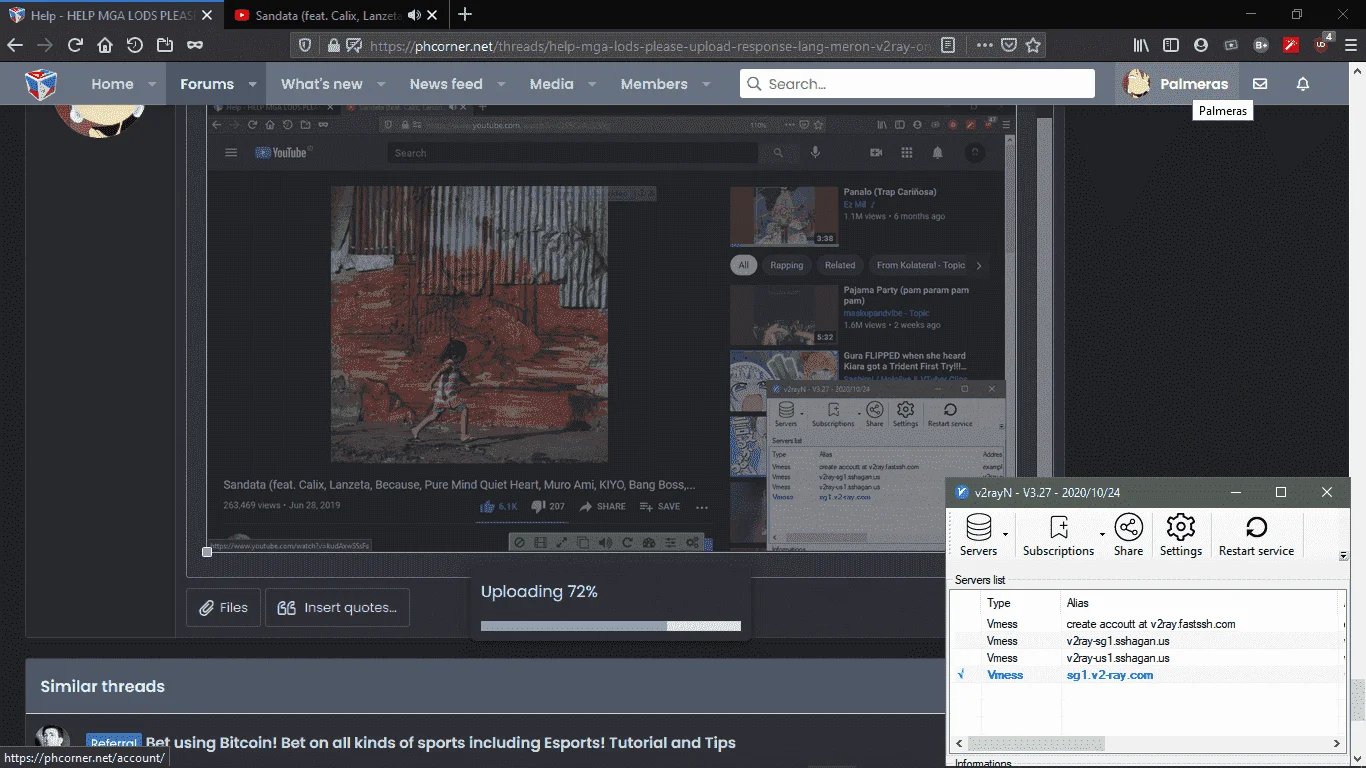Click the Referral thread prefix label
This screenshot has width=1366, height=768.
click(x=113, y=743)
